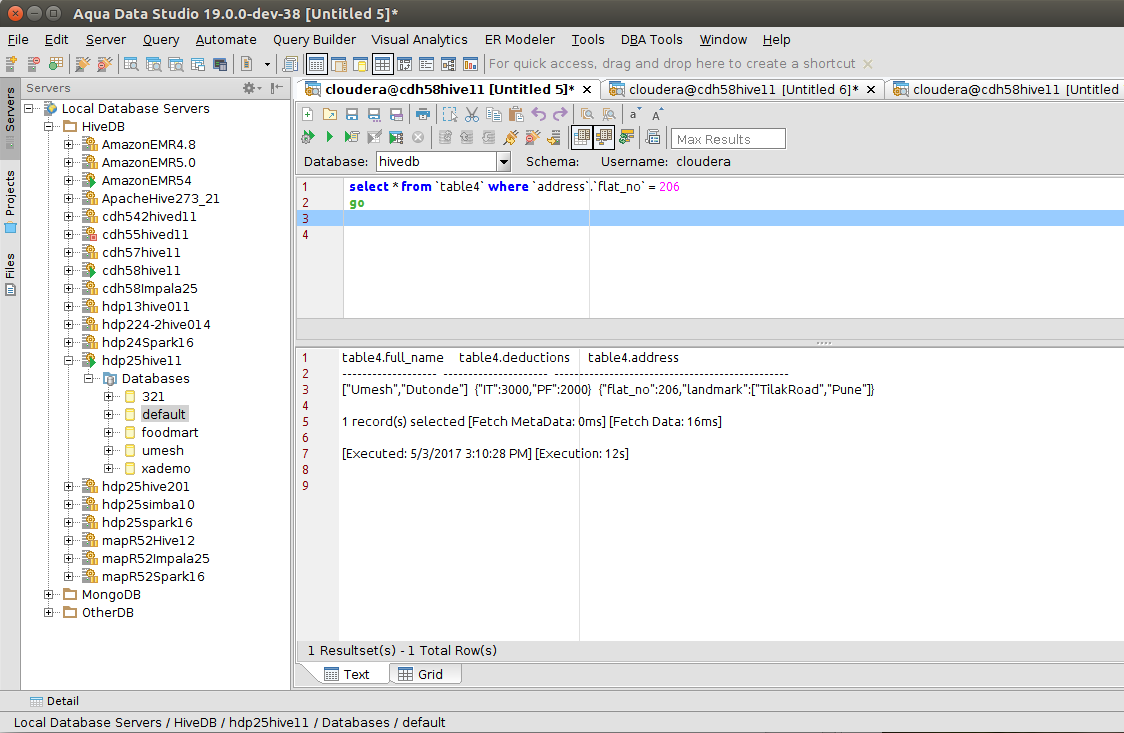This screenshot has width=1124, height=733.
Task: Toggle the highlighted grid-view button in main toolbar
Action: [x=382, y=64]
